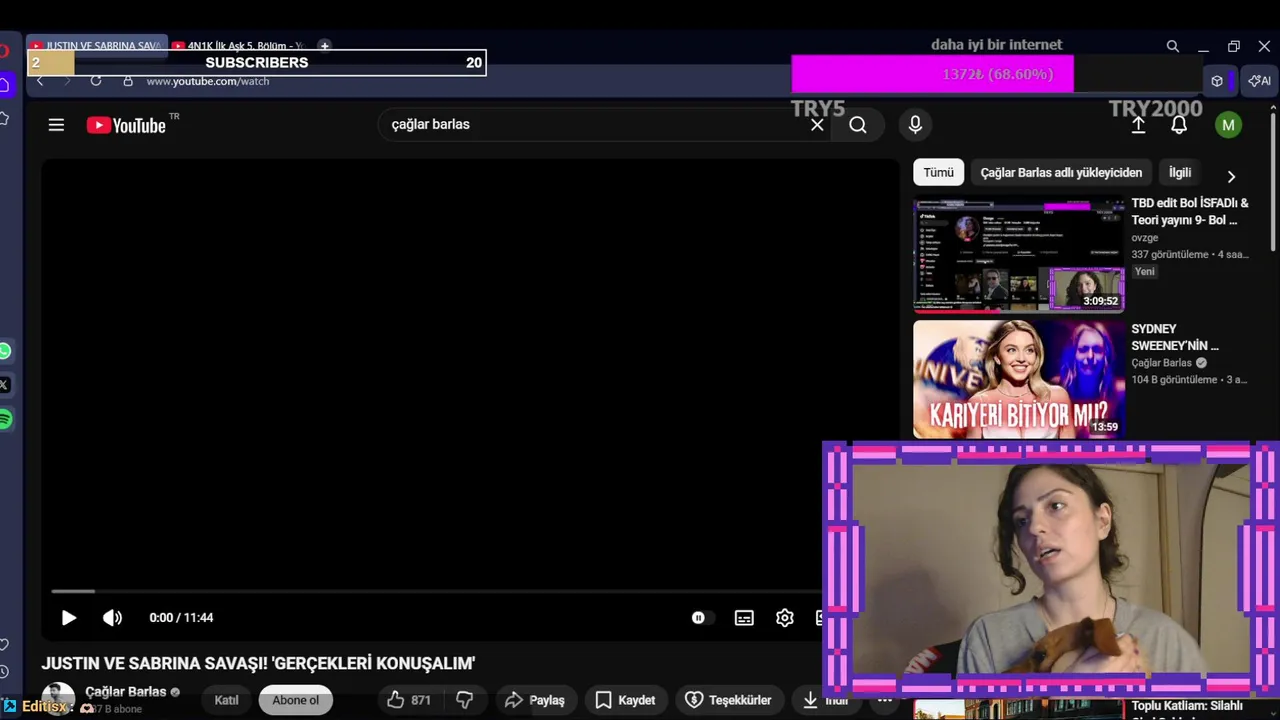Toggle subtitles in the player
Viewport: 1280px width, 720px height.
[x=744, y=618]
